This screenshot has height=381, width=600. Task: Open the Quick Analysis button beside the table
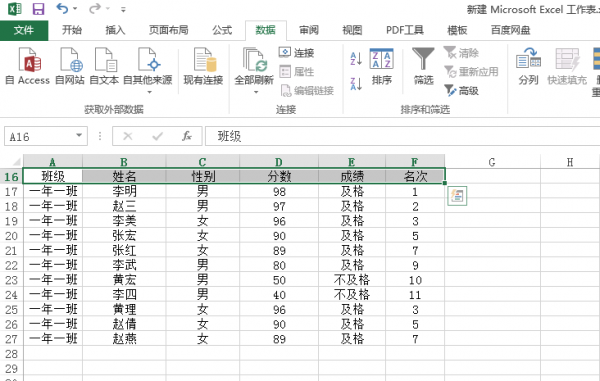pos(457,196)
